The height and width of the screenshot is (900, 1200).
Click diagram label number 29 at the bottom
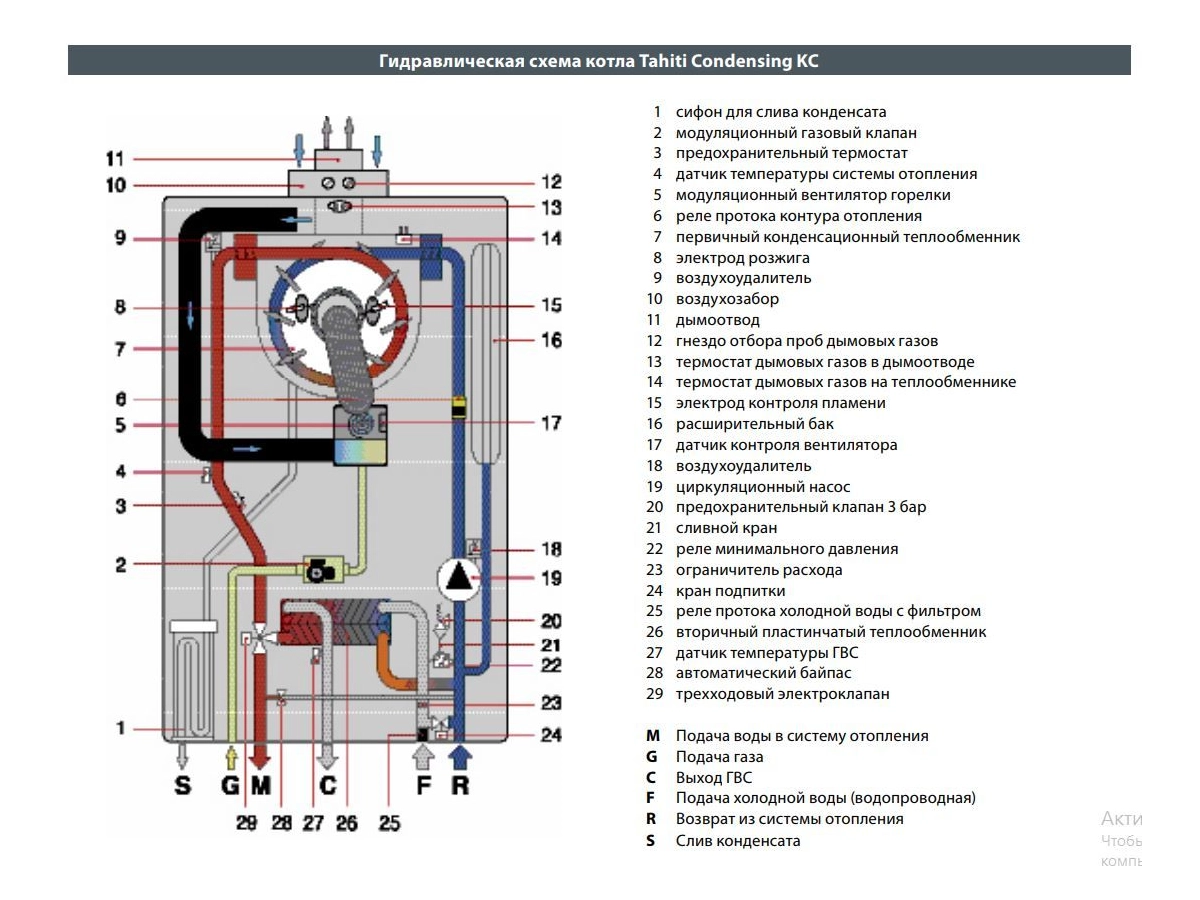click(x=246, y=823)
